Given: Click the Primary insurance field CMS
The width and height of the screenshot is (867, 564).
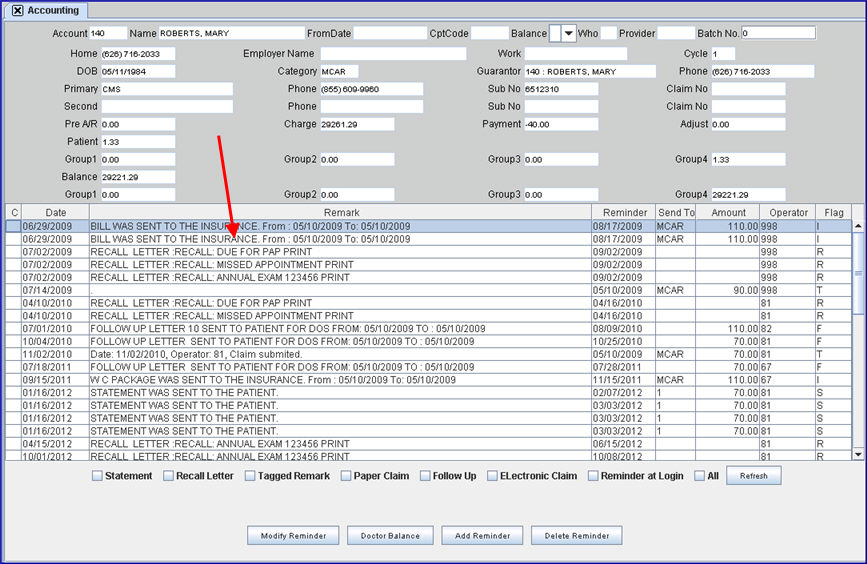Looking at the screenshot, I should [167, 89].
